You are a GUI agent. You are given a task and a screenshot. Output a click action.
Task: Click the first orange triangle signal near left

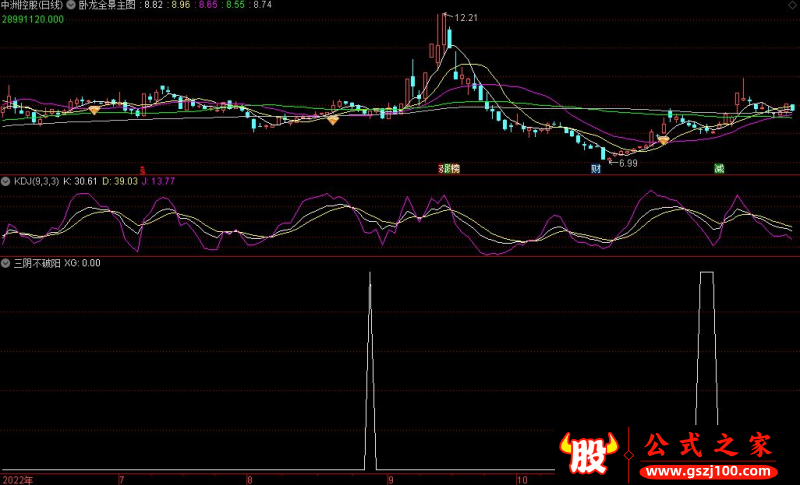tap(94, 110)
